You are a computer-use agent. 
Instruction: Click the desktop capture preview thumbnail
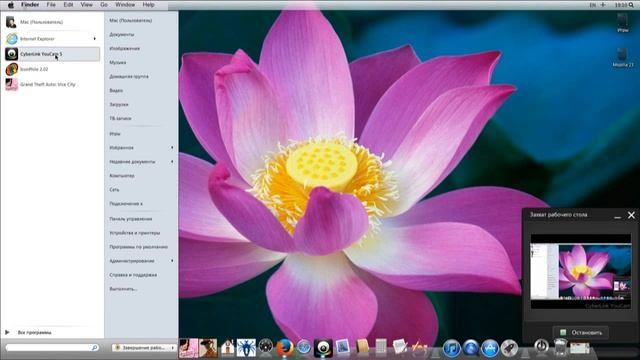(580, 271)
